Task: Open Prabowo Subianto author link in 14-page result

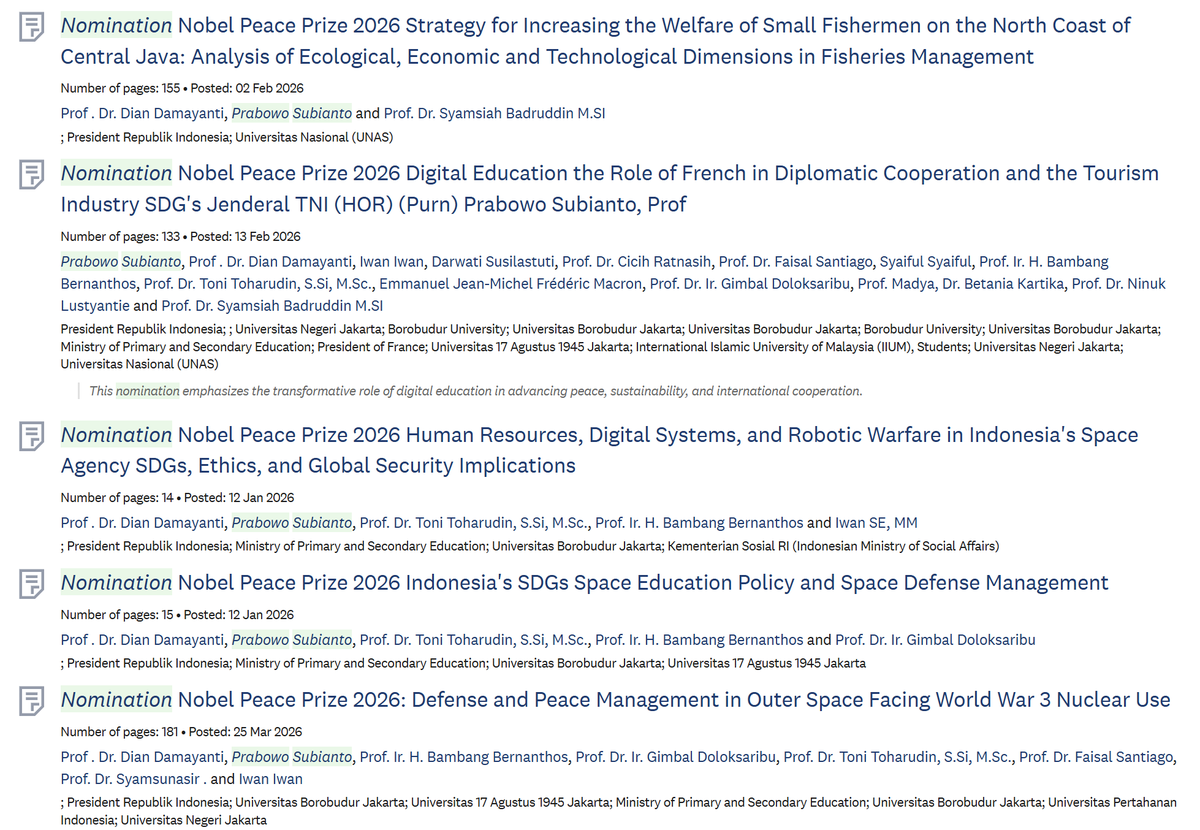Action: click(x=292, y=522)
